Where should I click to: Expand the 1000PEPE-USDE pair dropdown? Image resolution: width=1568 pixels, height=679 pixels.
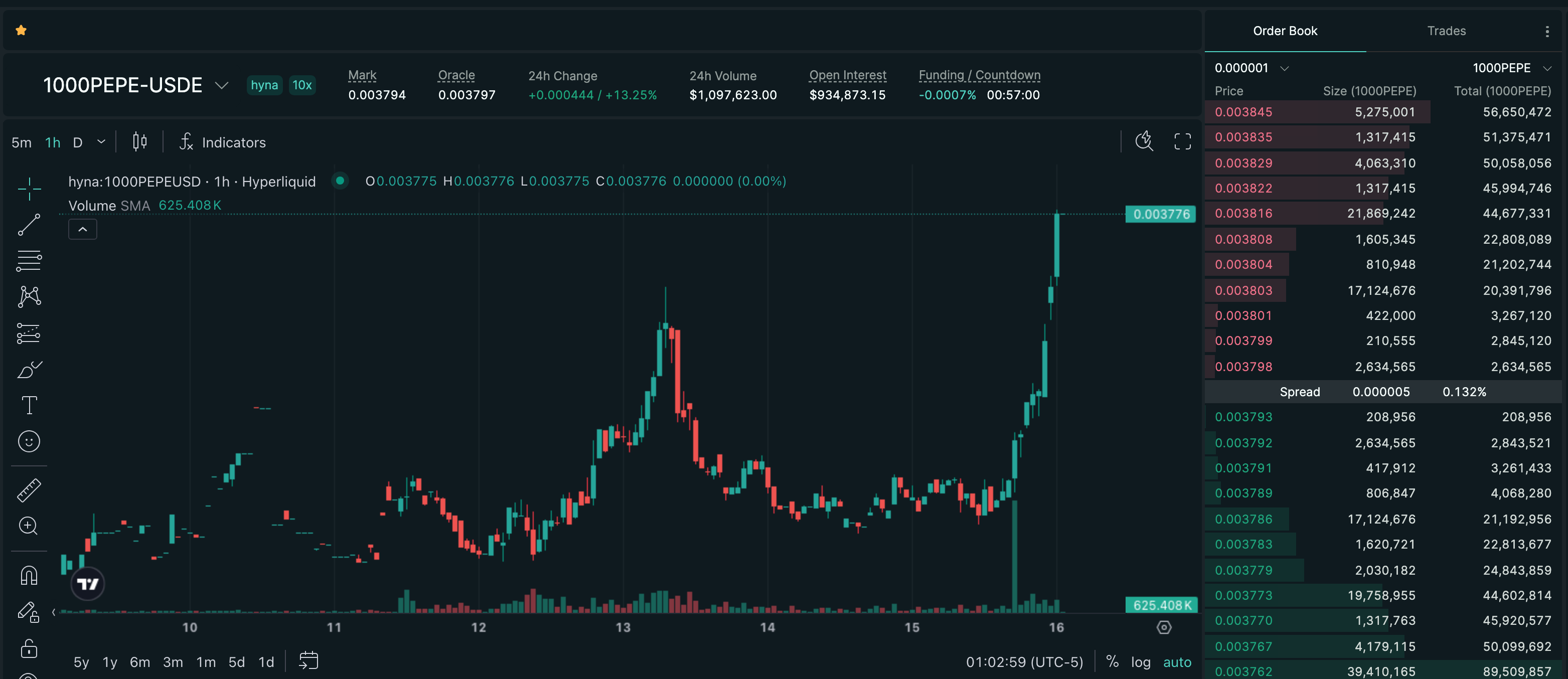tap(222, 85)
